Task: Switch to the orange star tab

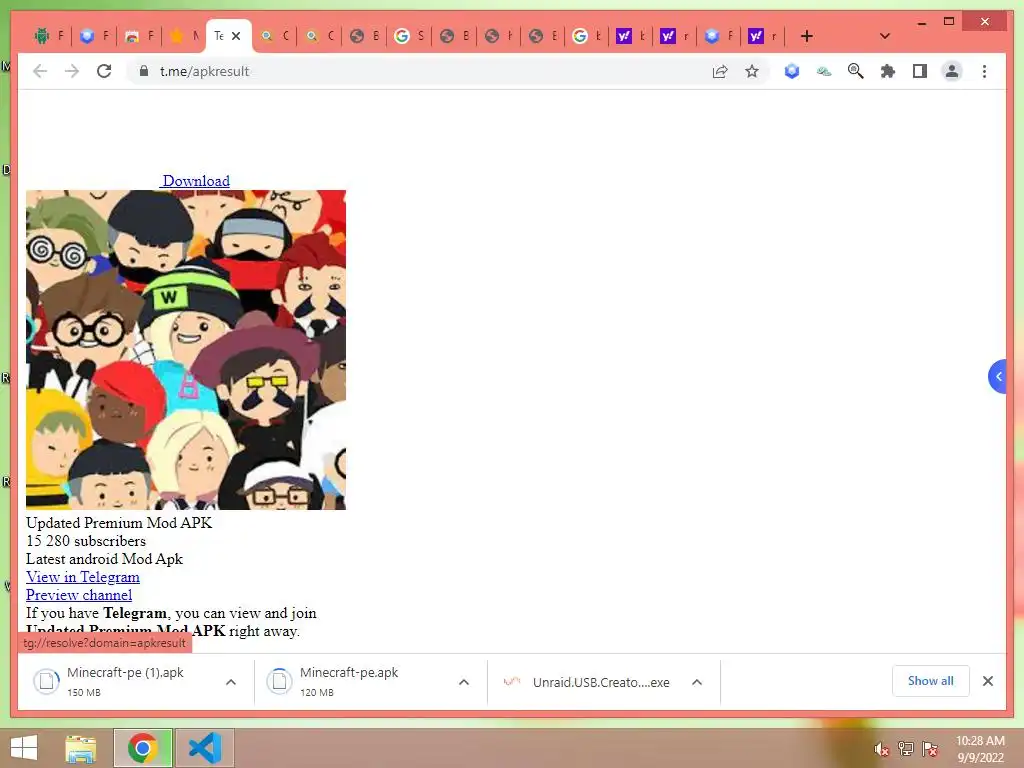Action: pos(184,36)
